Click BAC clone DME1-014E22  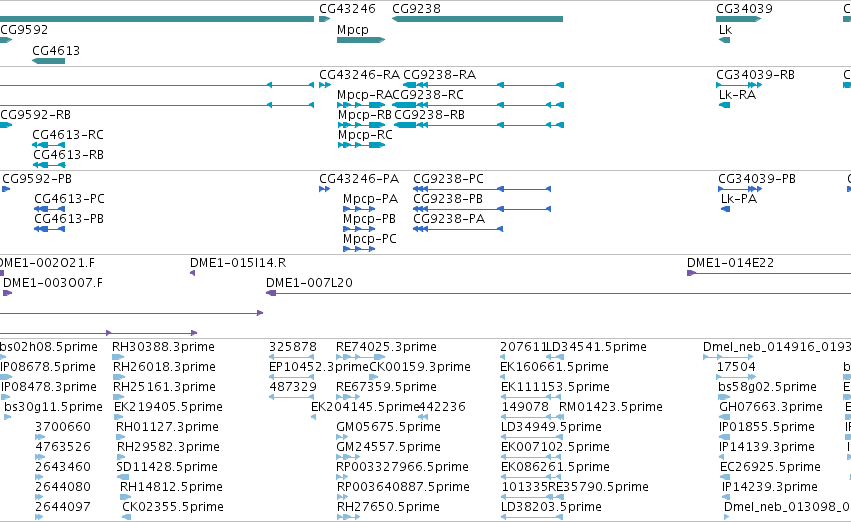(x=730, y=263)
